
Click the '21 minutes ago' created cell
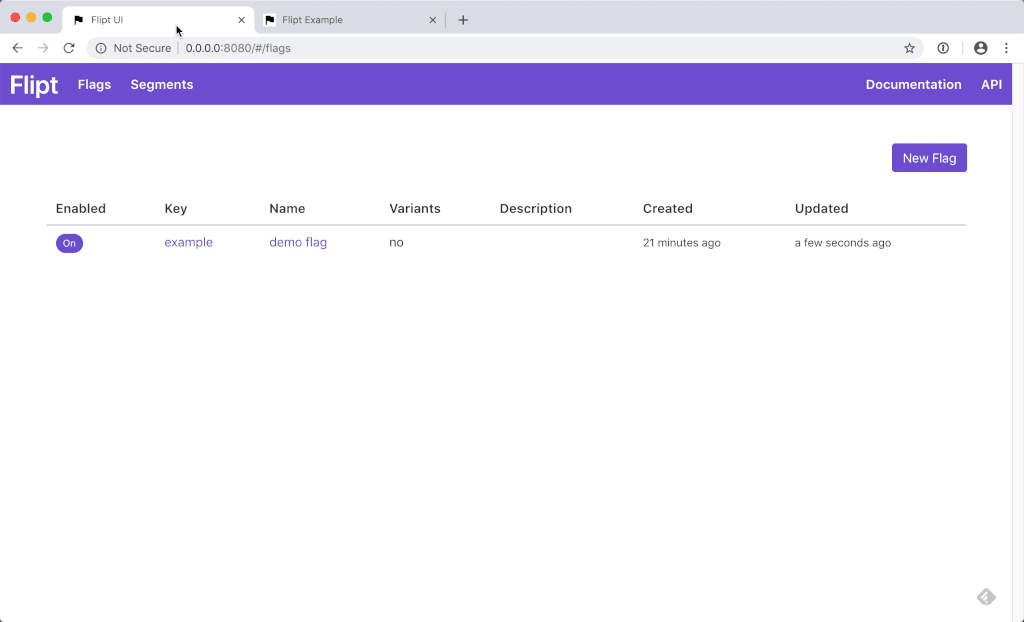tap(682, 242)
